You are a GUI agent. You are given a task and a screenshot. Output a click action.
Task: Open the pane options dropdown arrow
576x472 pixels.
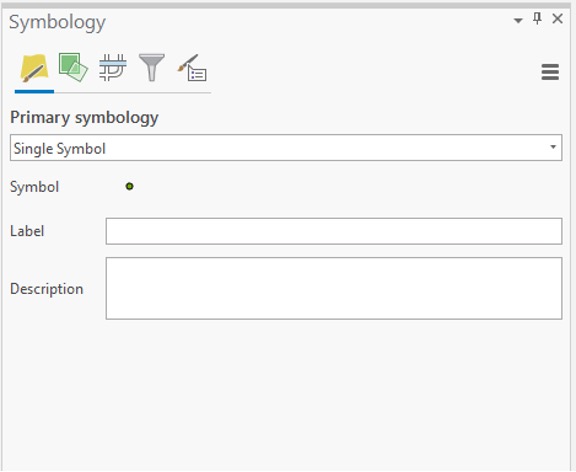point(518,21)
